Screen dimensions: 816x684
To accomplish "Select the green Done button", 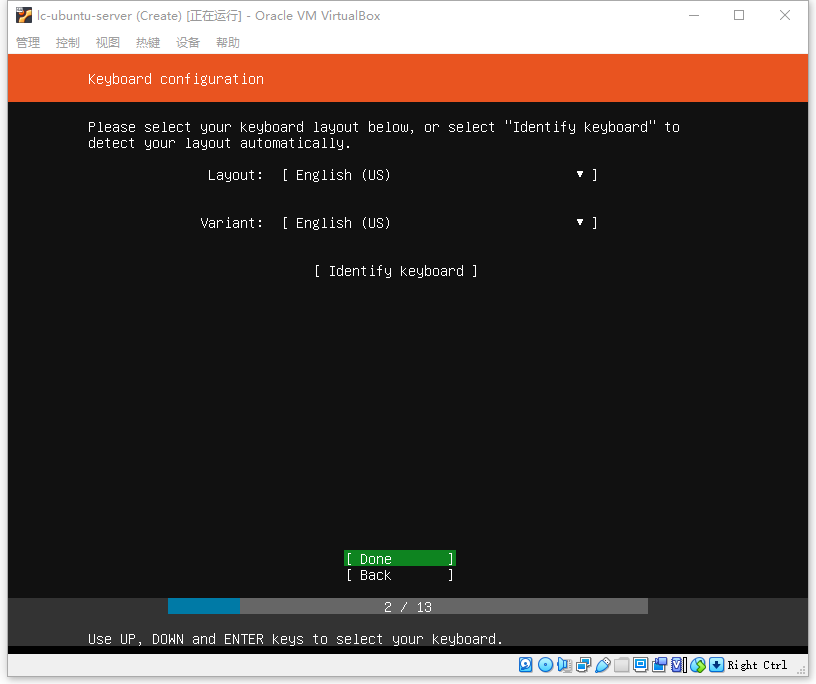I will pyautogui.click(x=400, y=559).
